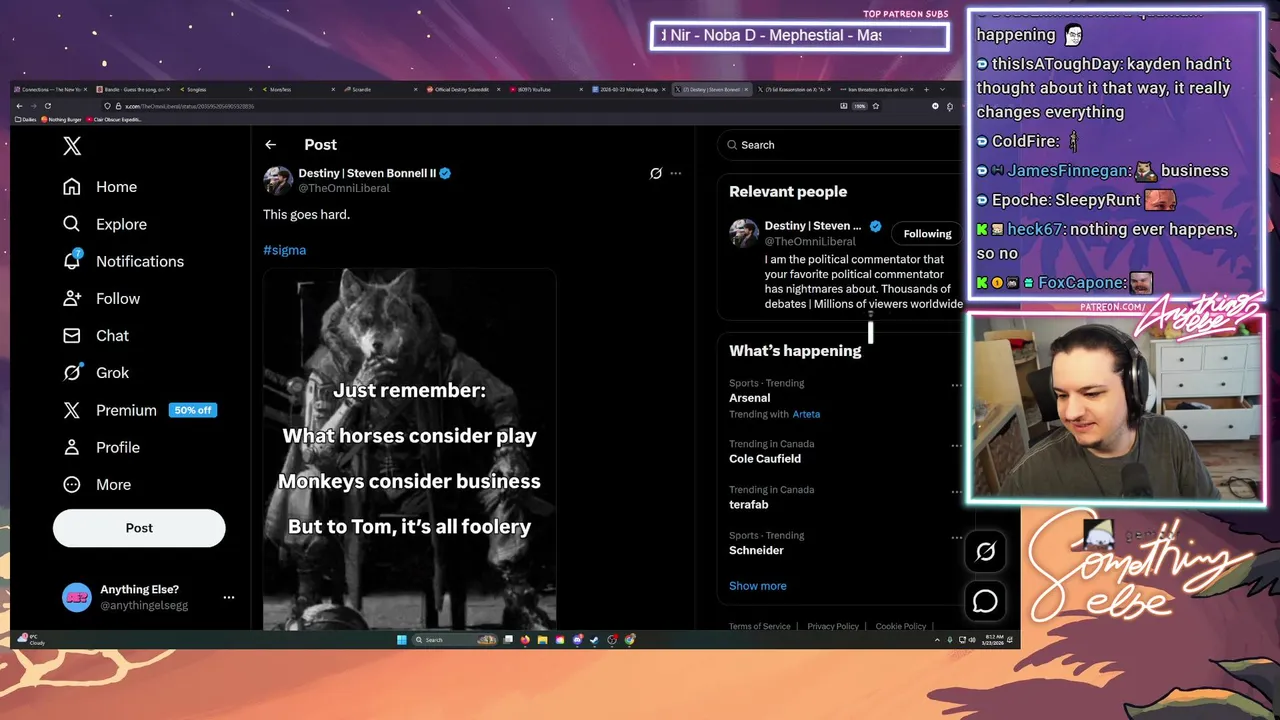Screen dimensions: 1280x720
Task: Open options for the Cole Caulfield trend
Action: 956,446
